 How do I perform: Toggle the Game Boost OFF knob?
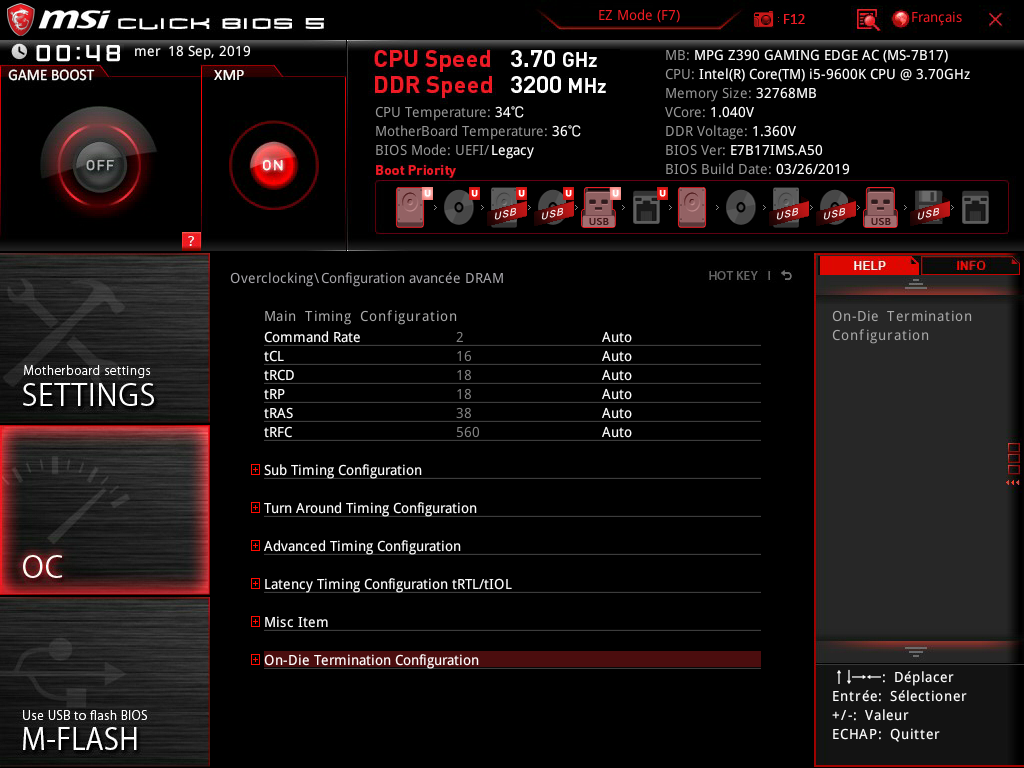click(99, 165)
